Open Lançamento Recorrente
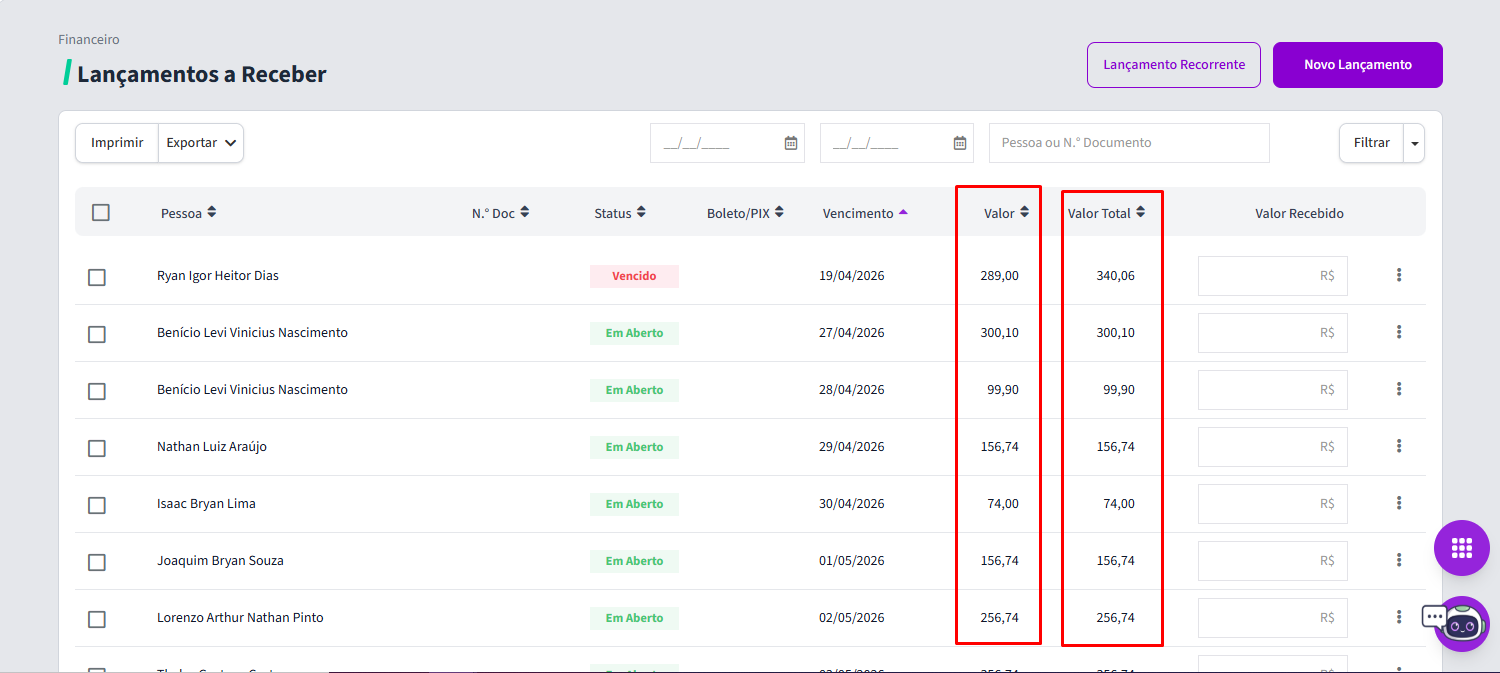 1174,65
